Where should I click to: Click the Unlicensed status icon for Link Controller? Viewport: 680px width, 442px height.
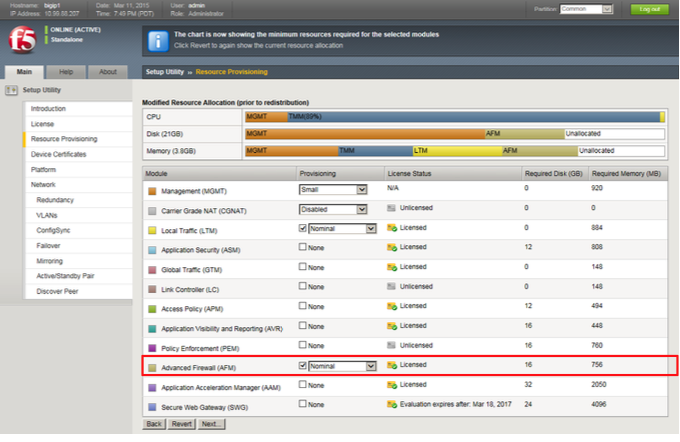(391, 287)
